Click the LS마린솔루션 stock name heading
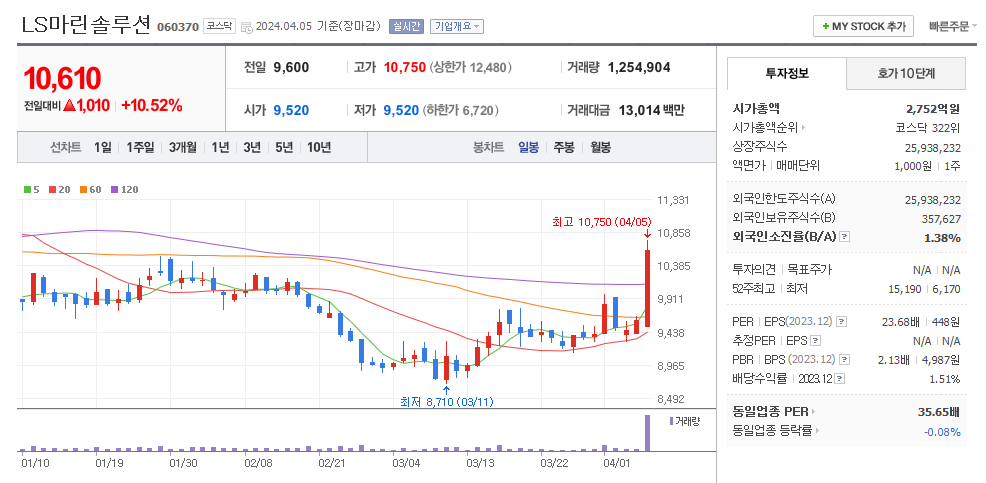Viewport: 986px width, 483px height. point(86,25)
